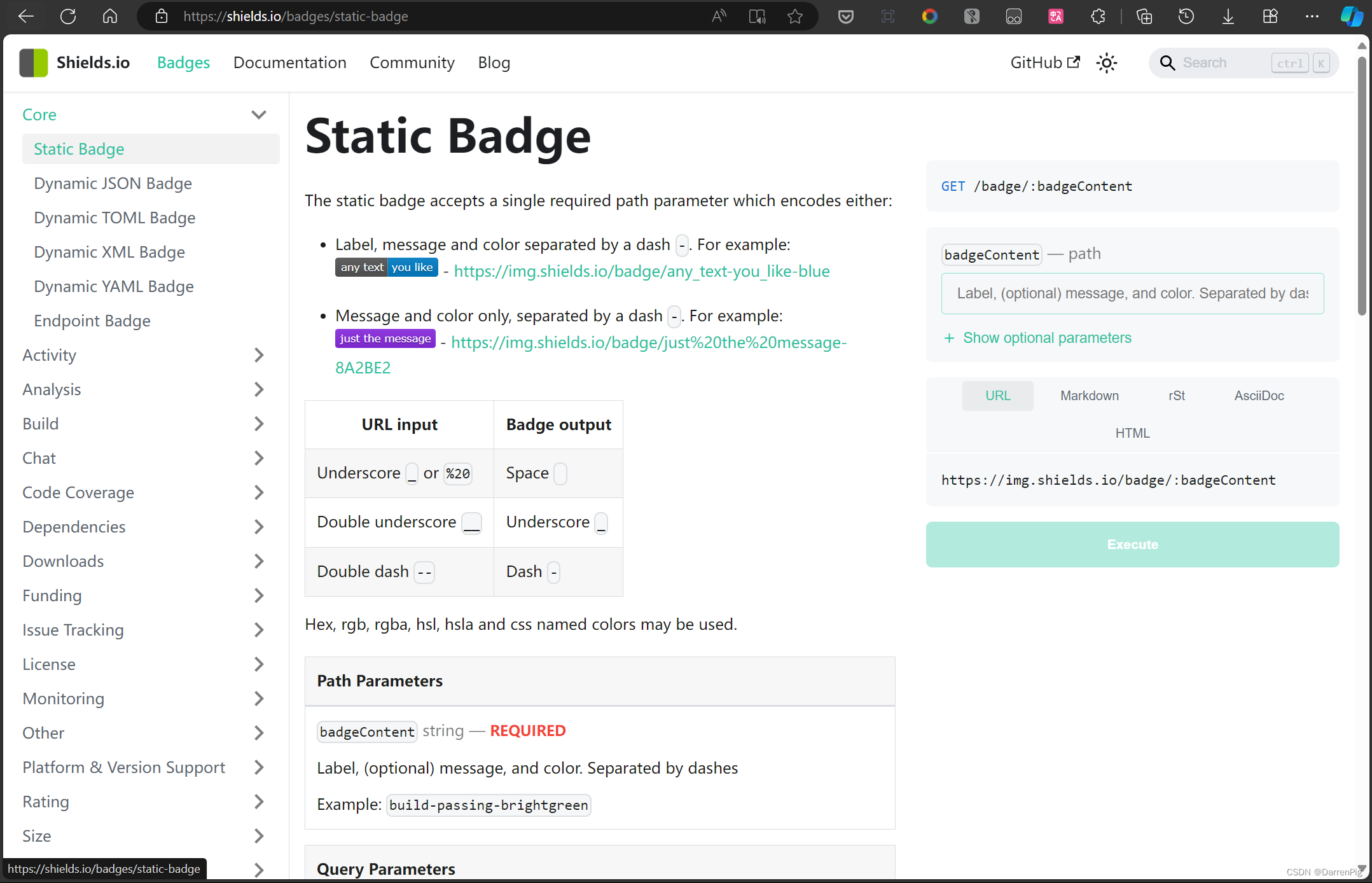Expand the Build category
Viewport: 1372px width, 883px height.
(258, 424)
